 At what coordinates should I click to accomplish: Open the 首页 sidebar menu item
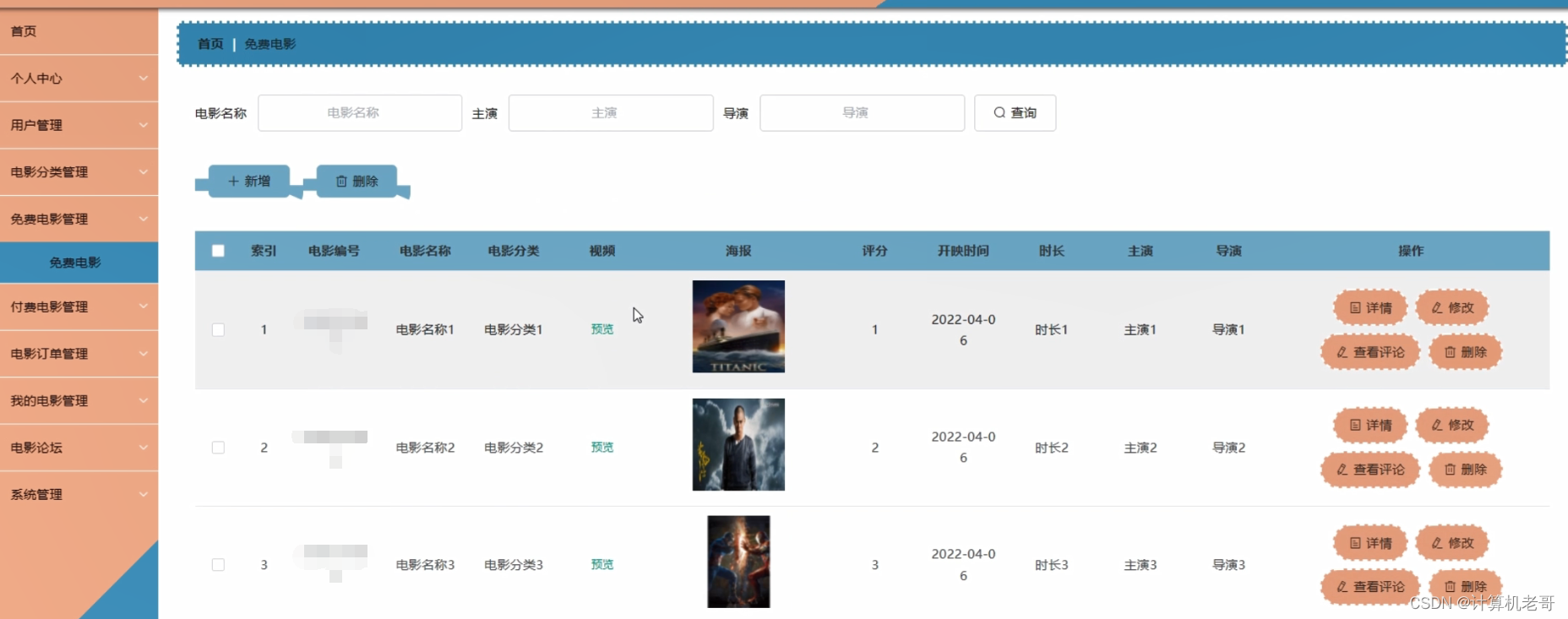(x=79, y=31)
